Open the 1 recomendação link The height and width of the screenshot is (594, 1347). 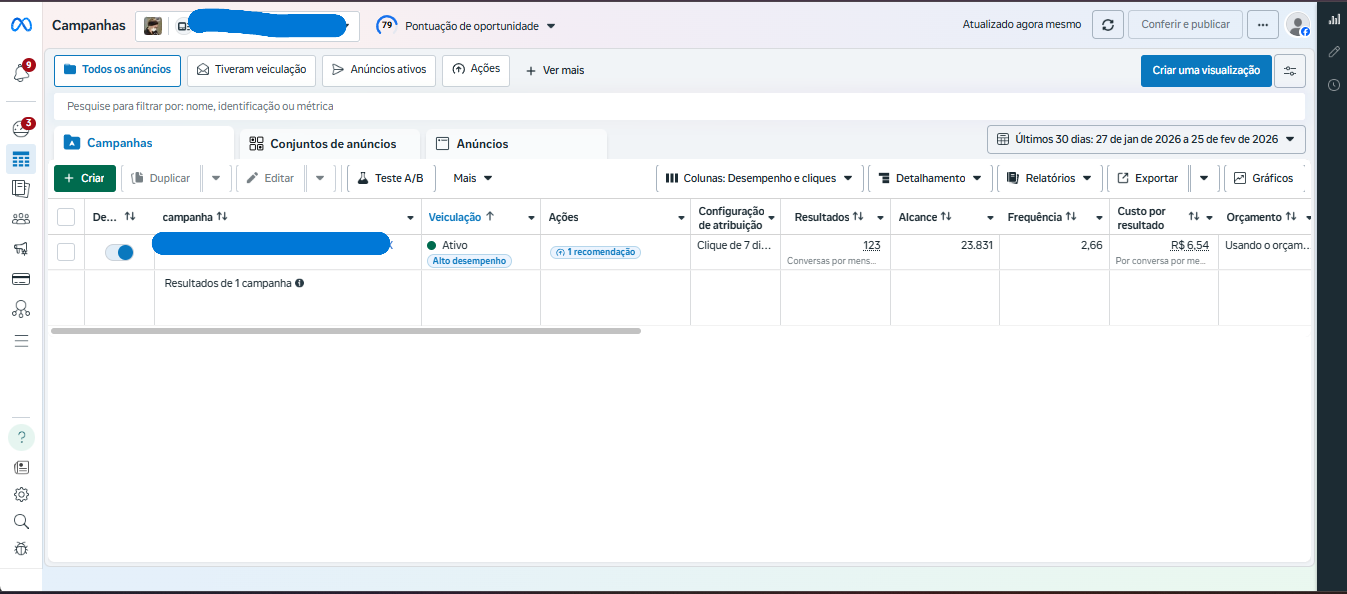click(596, 252)
